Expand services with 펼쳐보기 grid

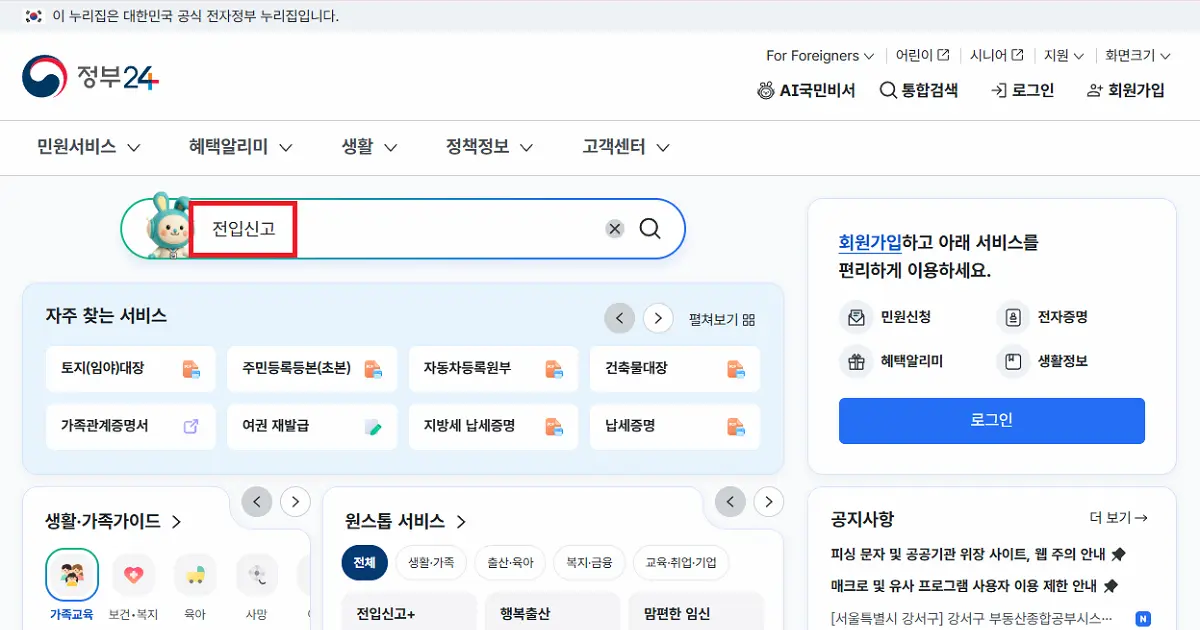click(x=722, y=319)
